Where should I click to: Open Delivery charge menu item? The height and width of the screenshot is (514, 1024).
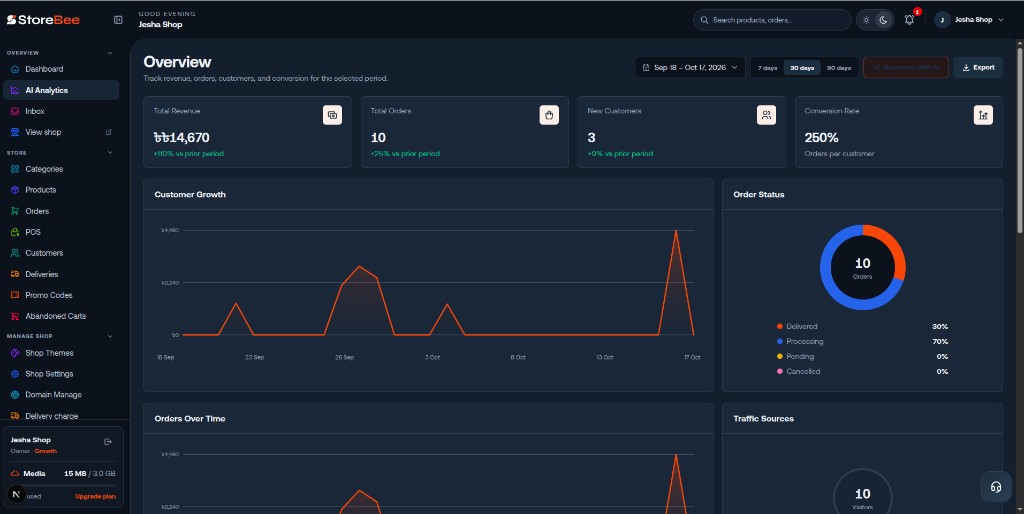pyautogui.click(x=61, y=415)
